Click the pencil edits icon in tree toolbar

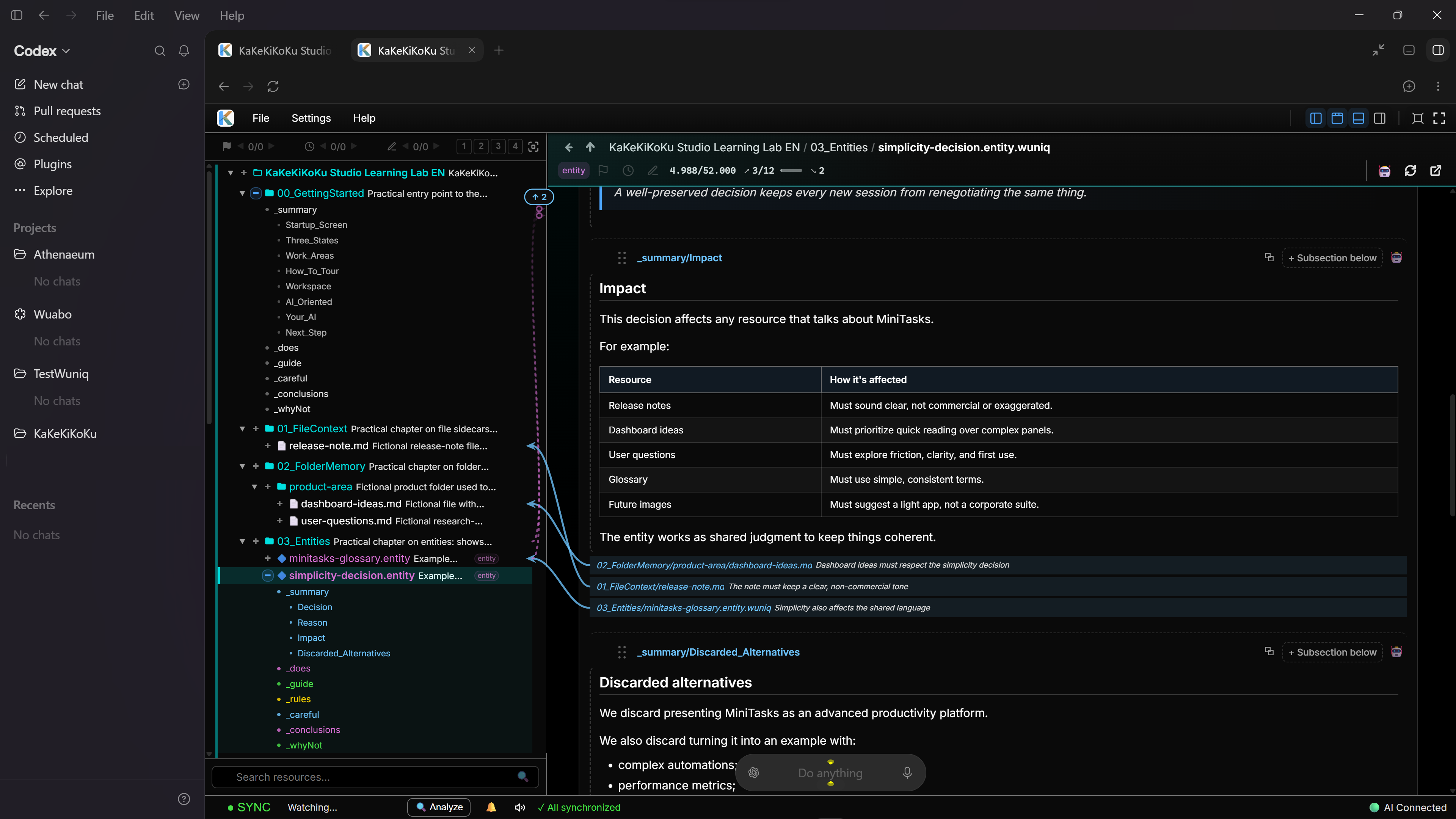392,146
